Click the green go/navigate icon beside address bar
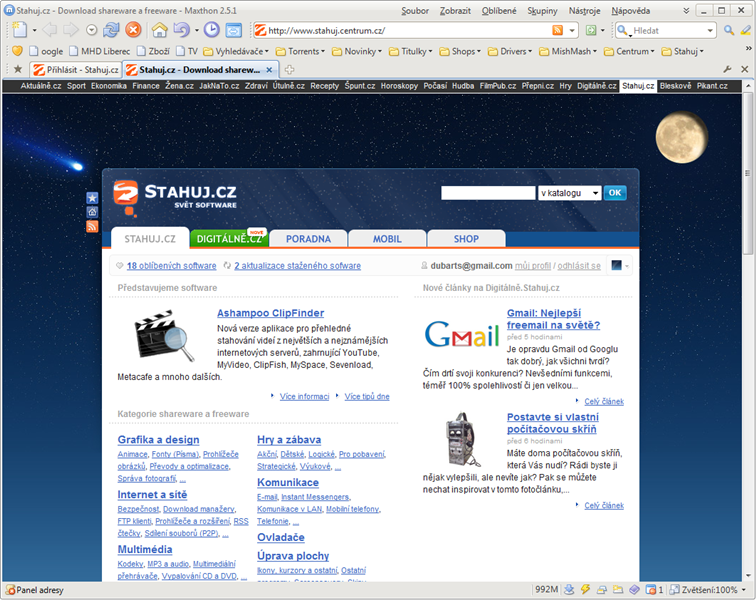 (x=591, y=30)
